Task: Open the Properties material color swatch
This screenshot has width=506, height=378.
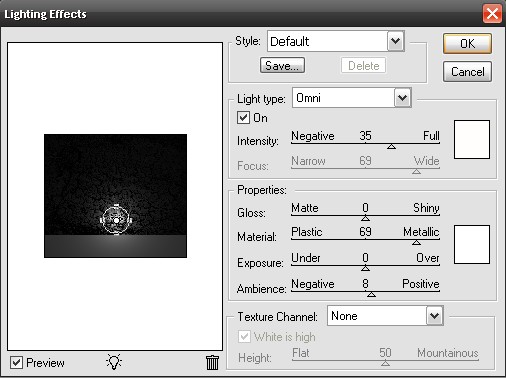Action: pos(472,244)
